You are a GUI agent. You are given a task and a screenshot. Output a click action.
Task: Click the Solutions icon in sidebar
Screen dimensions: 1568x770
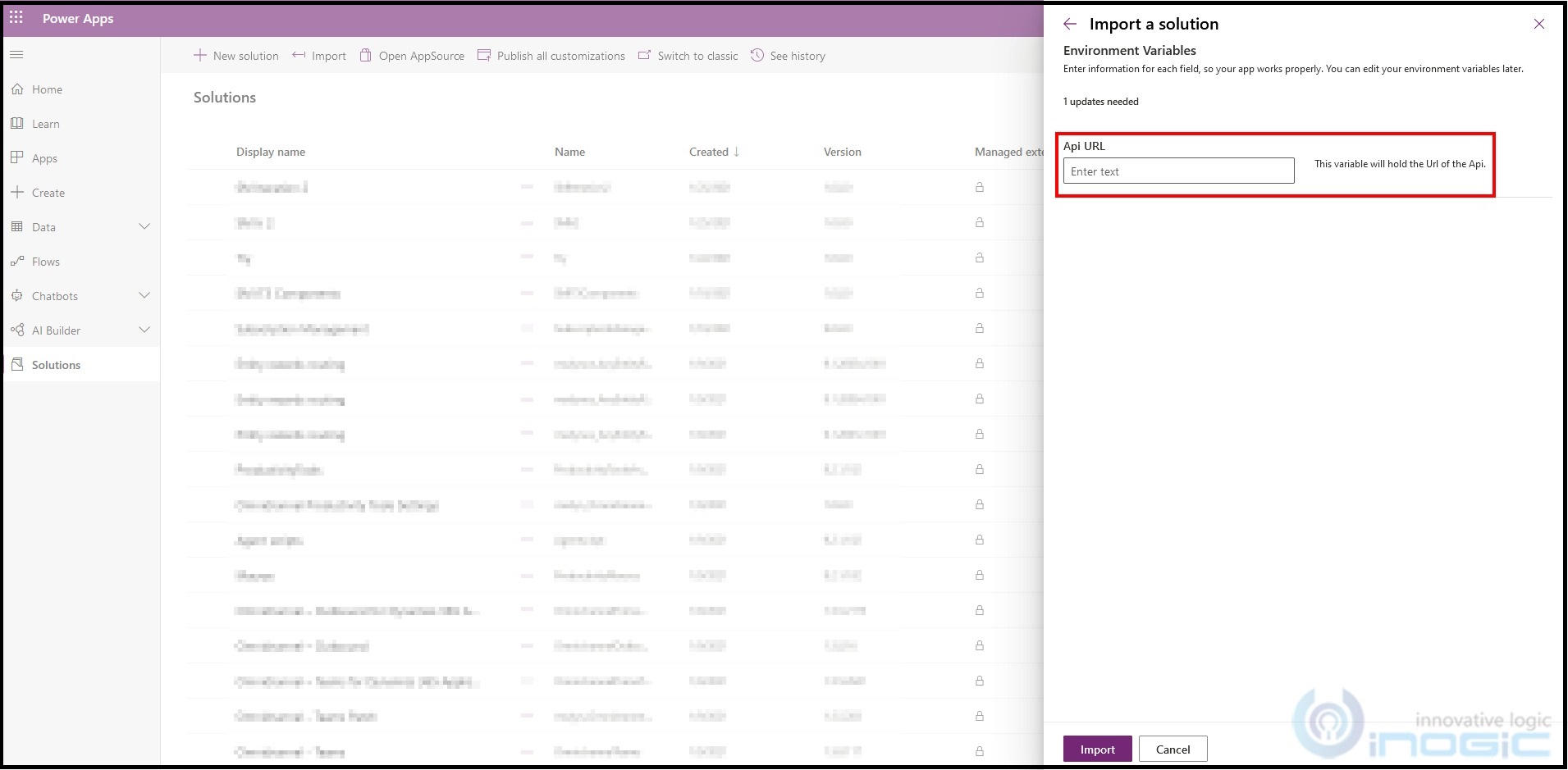(16, 364)
